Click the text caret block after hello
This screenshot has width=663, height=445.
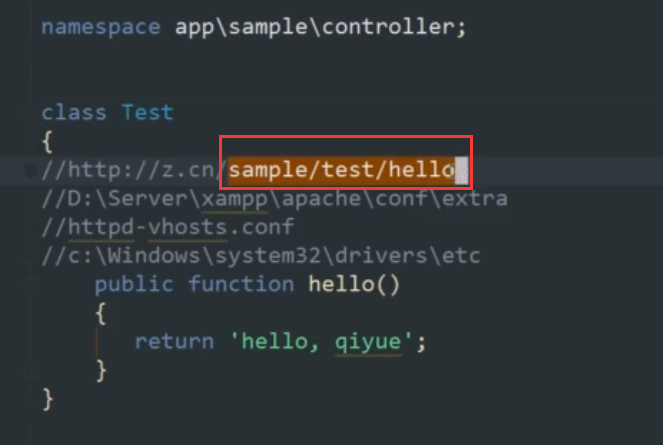pyautogui.click(x=461, y=170)
